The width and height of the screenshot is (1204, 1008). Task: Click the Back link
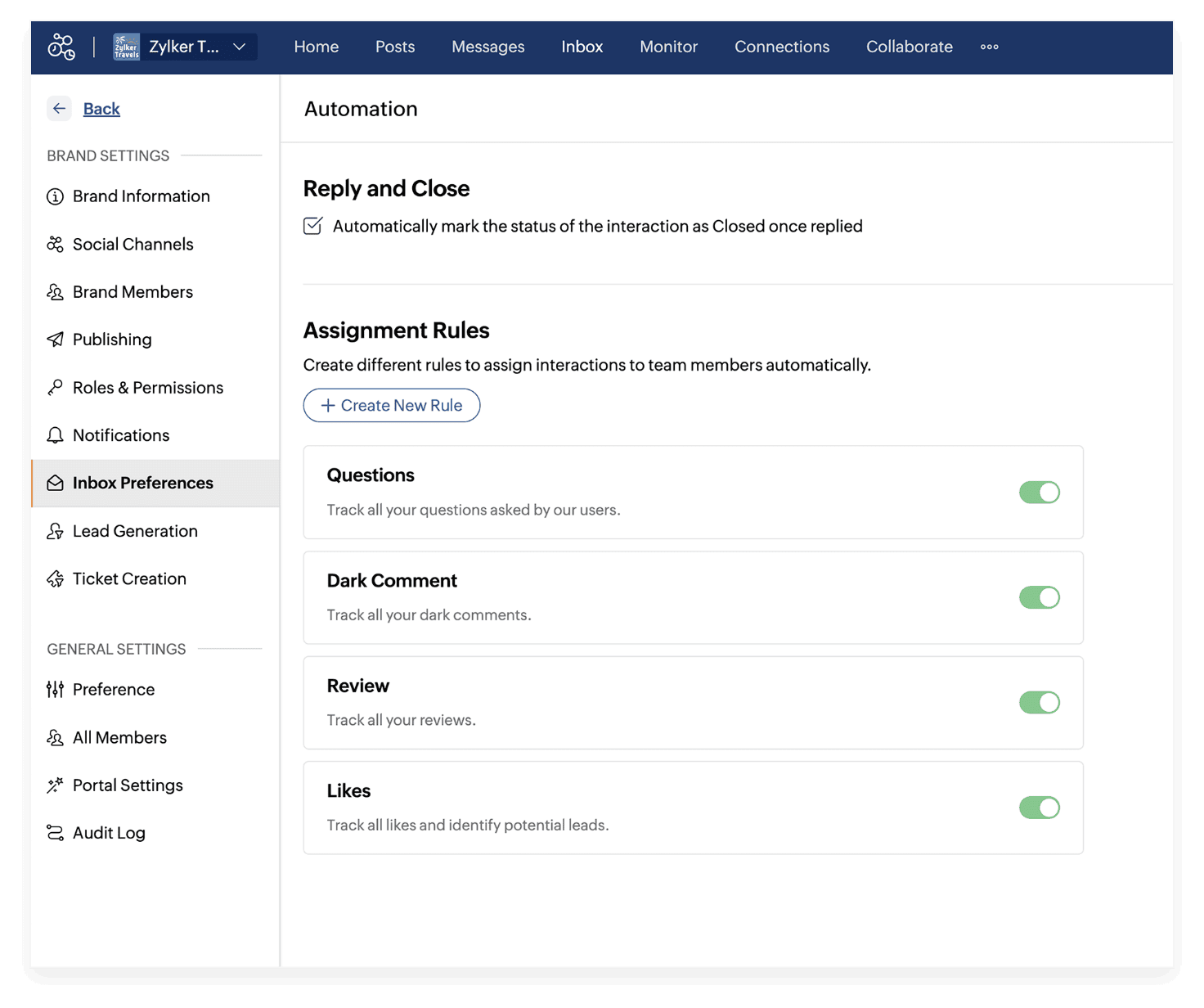point(101,109)
